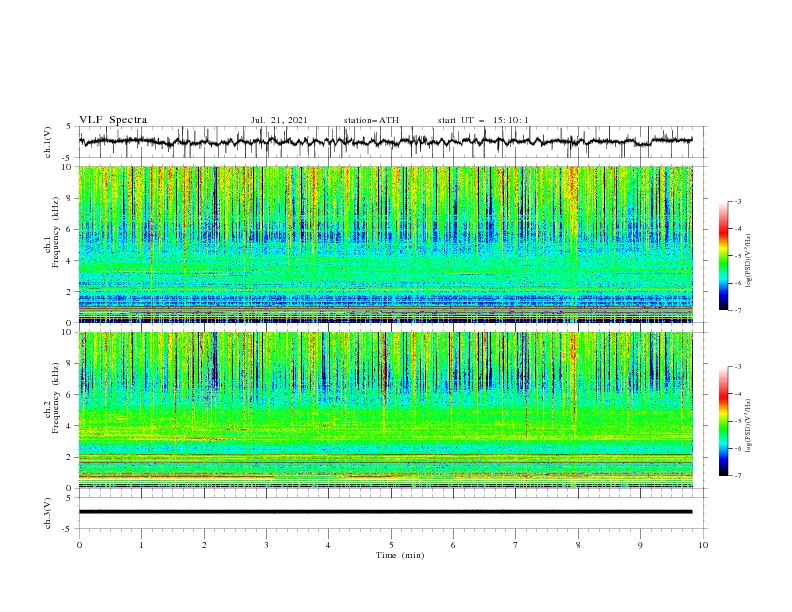Click the black ch.3 voltage trace
Screen dimensions: 792x612
pyautogui.click(x=385, y=512)
